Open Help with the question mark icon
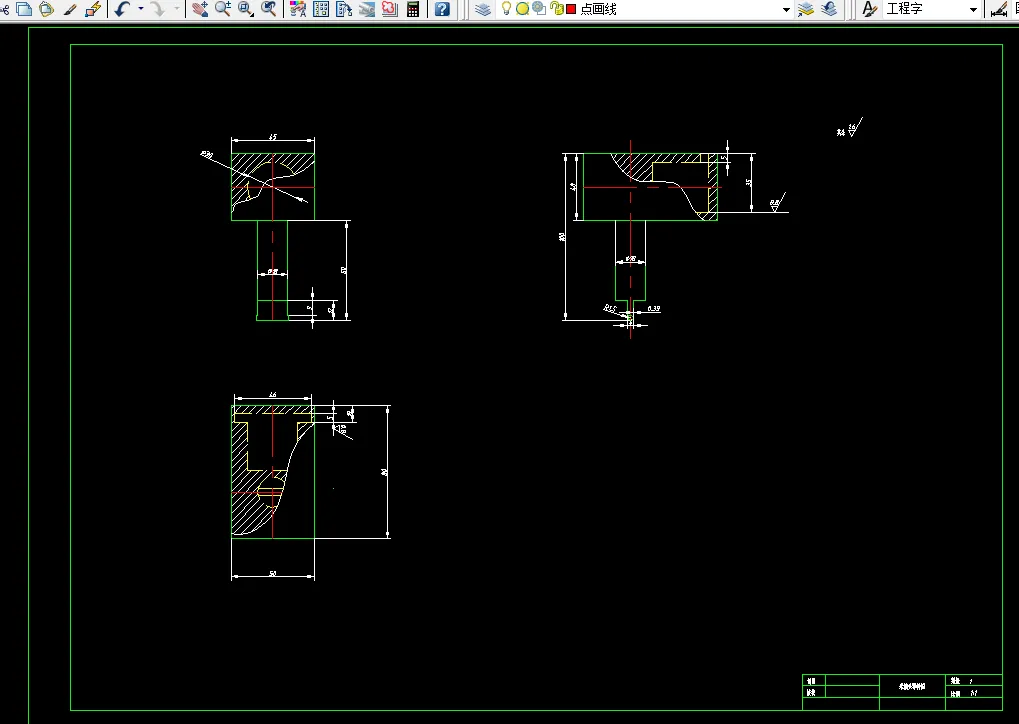The width and height of the screenshot is (1019, 724). click(443, 9)
